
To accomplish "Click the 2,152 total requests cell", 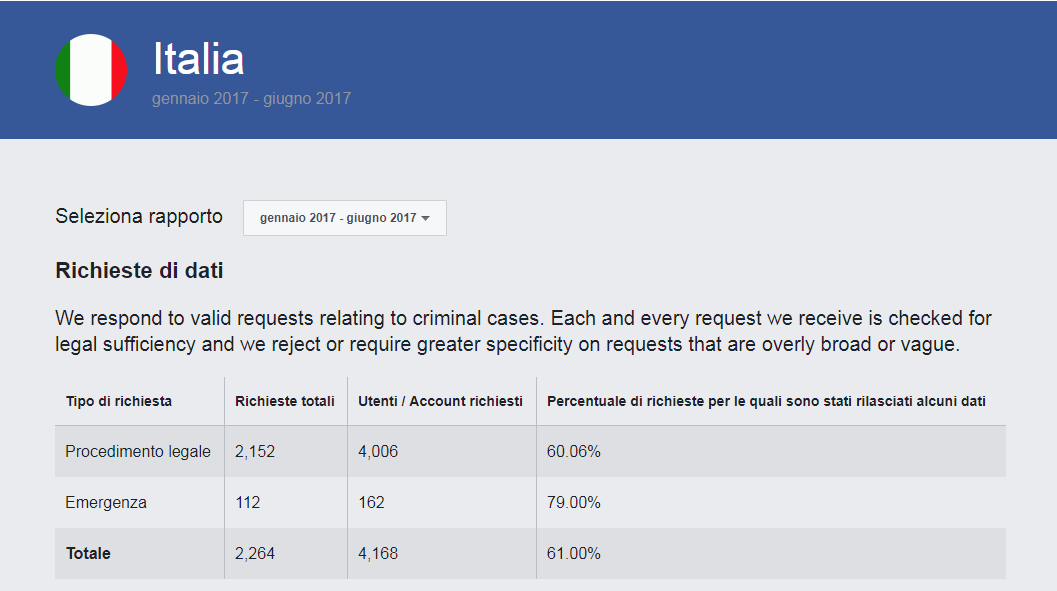I will click(255, 452).
